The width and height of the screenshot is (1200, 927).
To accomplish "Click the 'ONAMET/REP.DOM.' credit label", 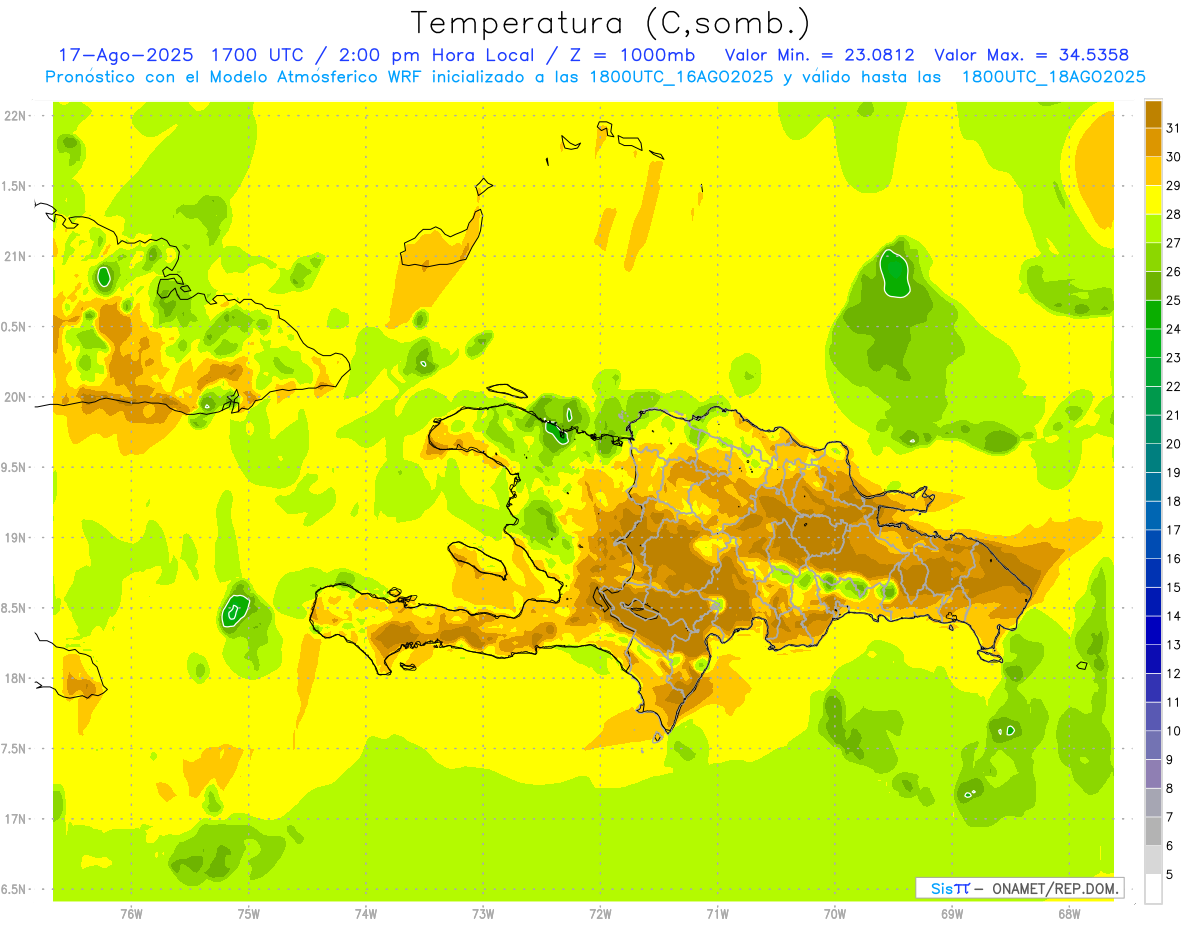I will point(1054,888).
